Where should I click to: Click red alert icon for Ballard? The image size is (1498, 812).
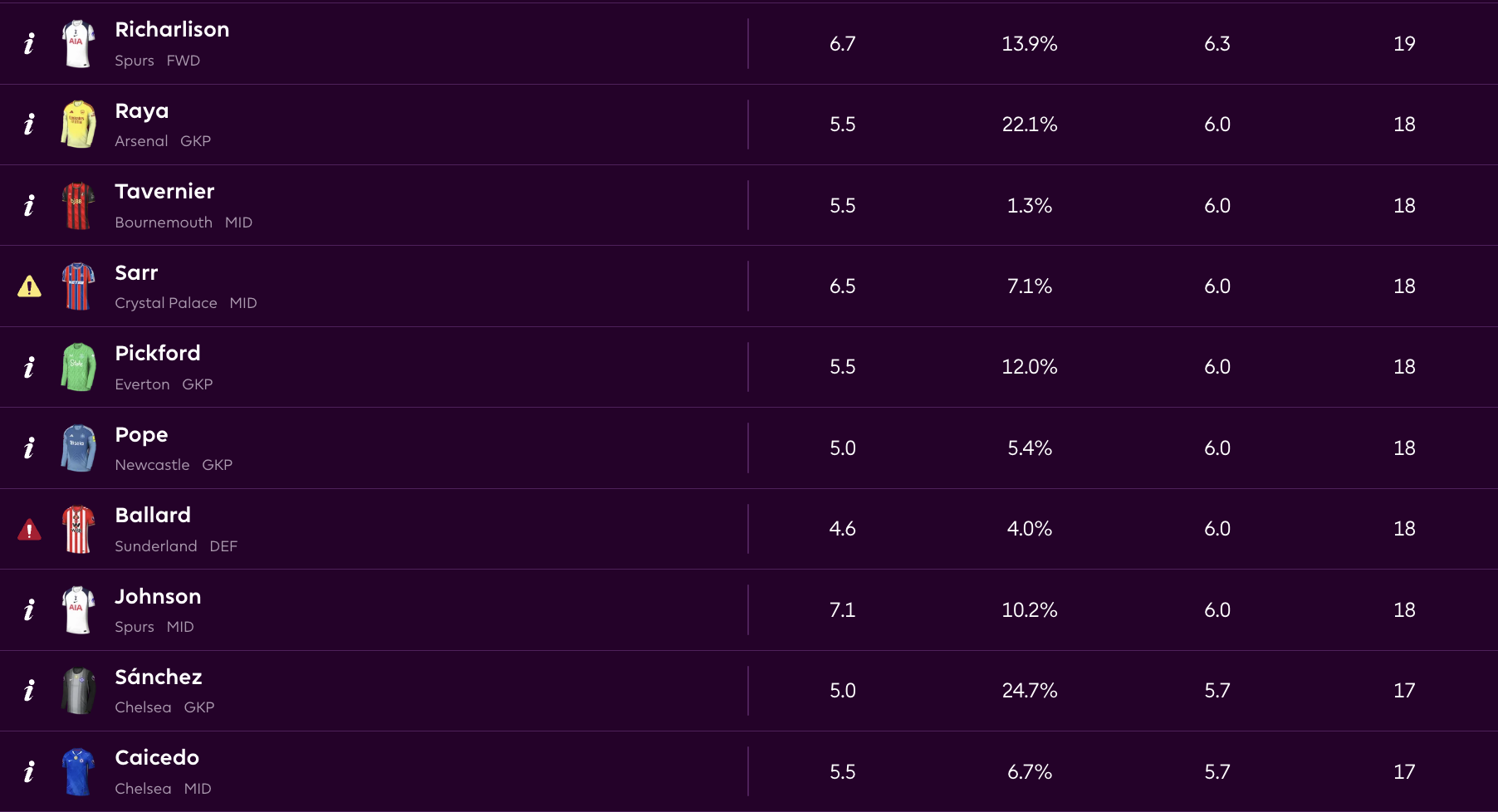29,530
